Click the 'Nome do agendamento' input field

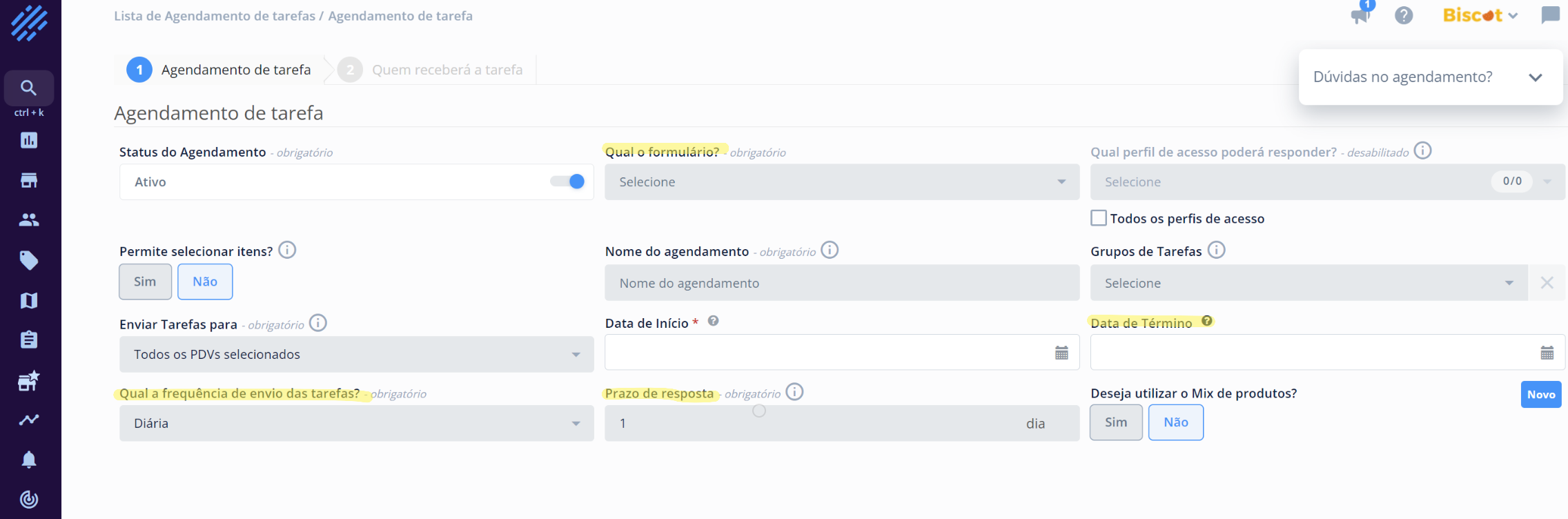coord(841,283)
